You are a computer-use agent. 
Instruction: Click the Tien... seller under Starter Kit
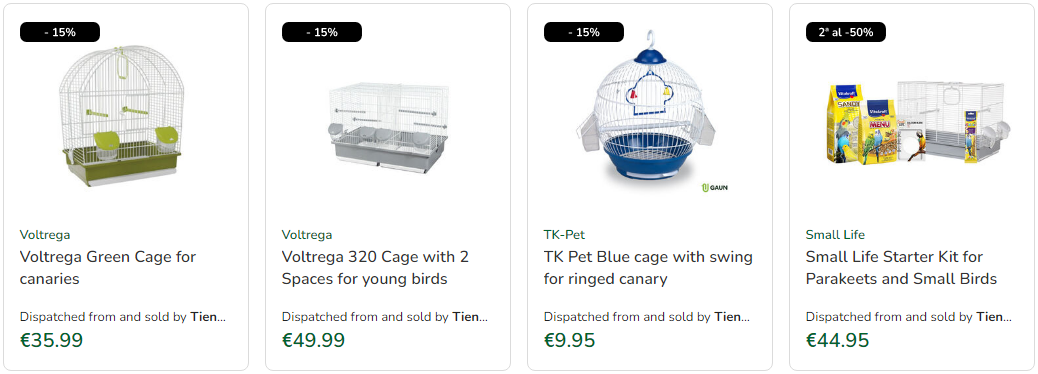pos(994,316)
